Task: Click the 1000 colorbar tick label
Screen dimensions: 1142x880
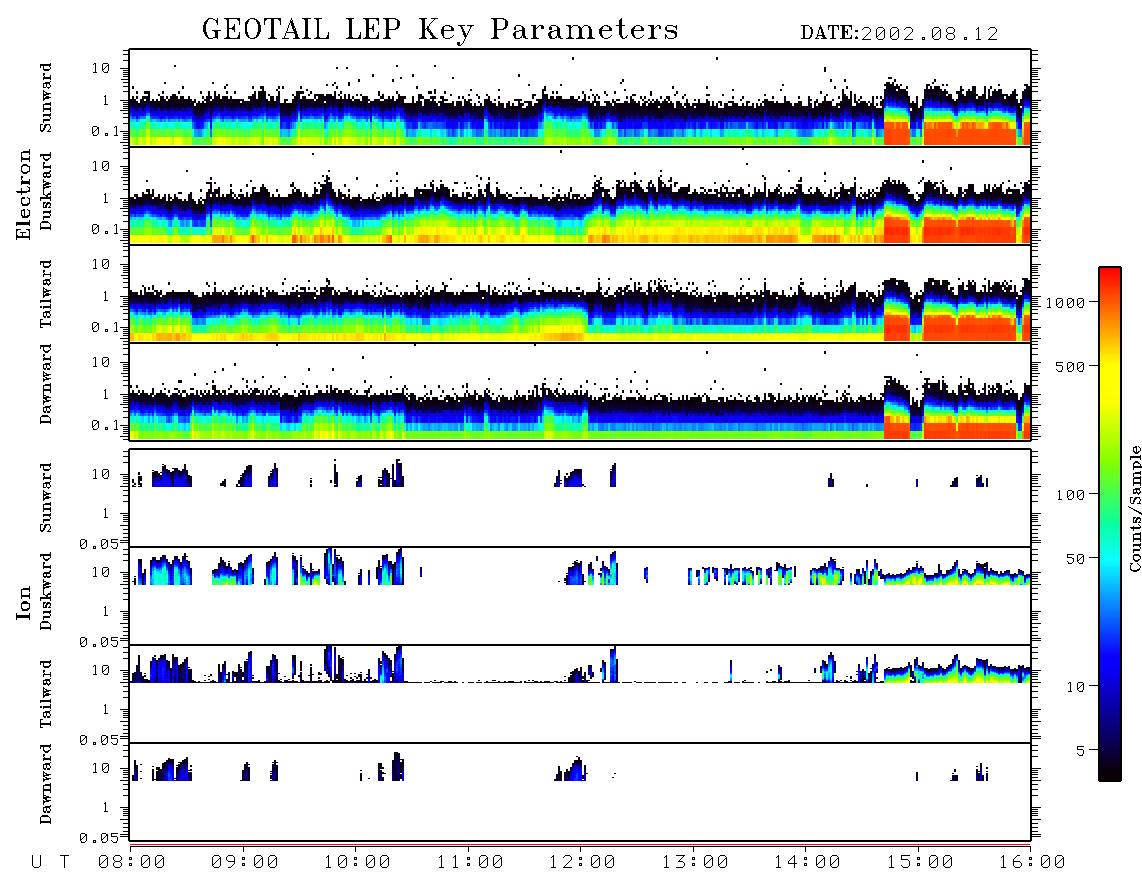Action: click(1066, 302)
